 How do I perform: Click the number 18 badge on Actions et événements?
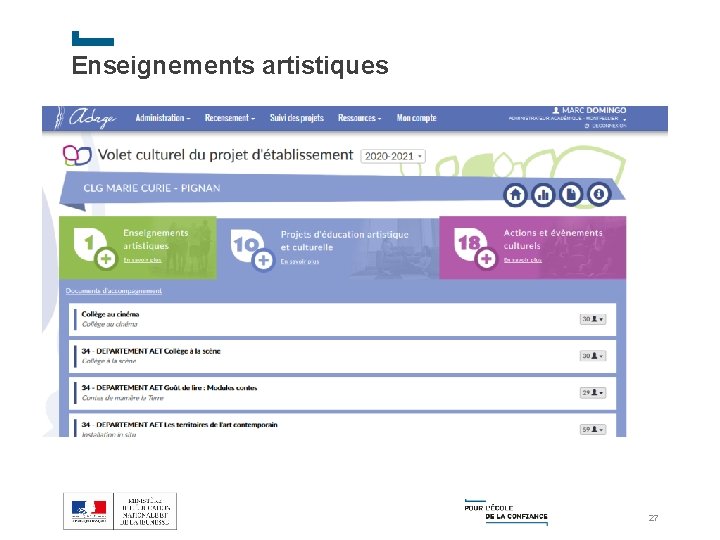tap(469, 243)
